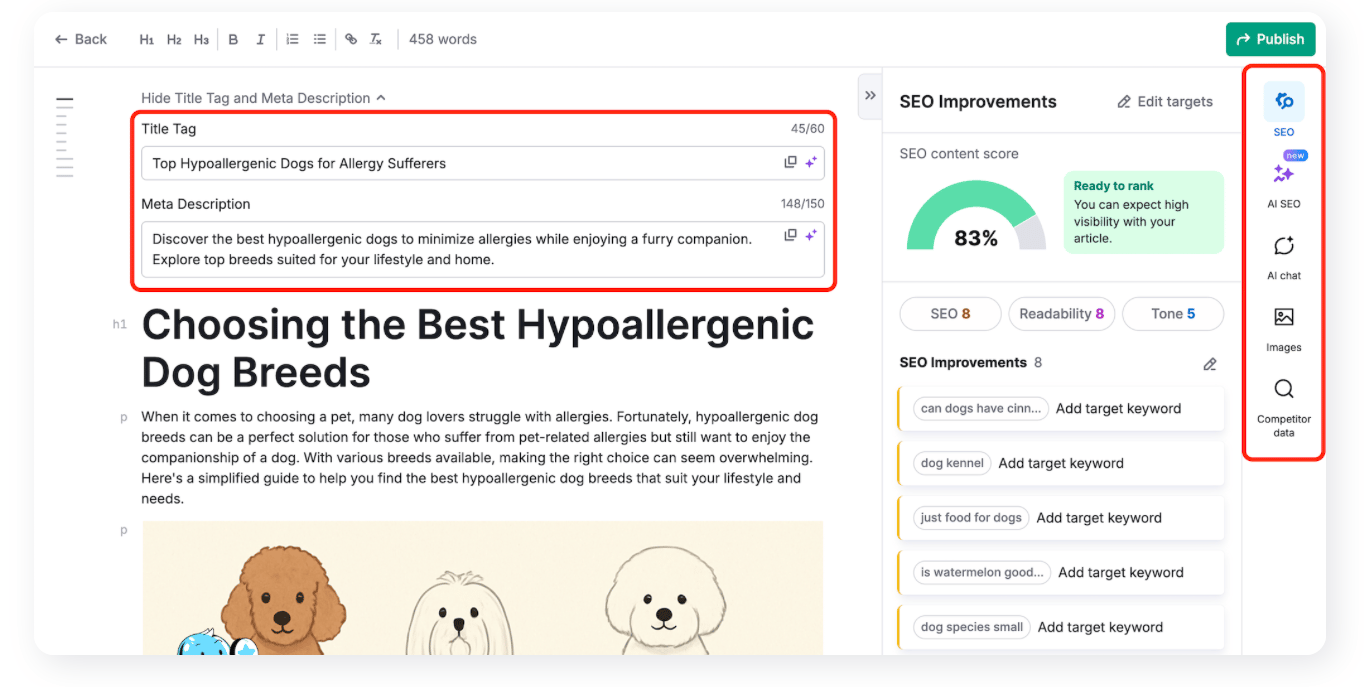
Task: Collapse the SEO side panel with the double chevron
Action: 870,95
